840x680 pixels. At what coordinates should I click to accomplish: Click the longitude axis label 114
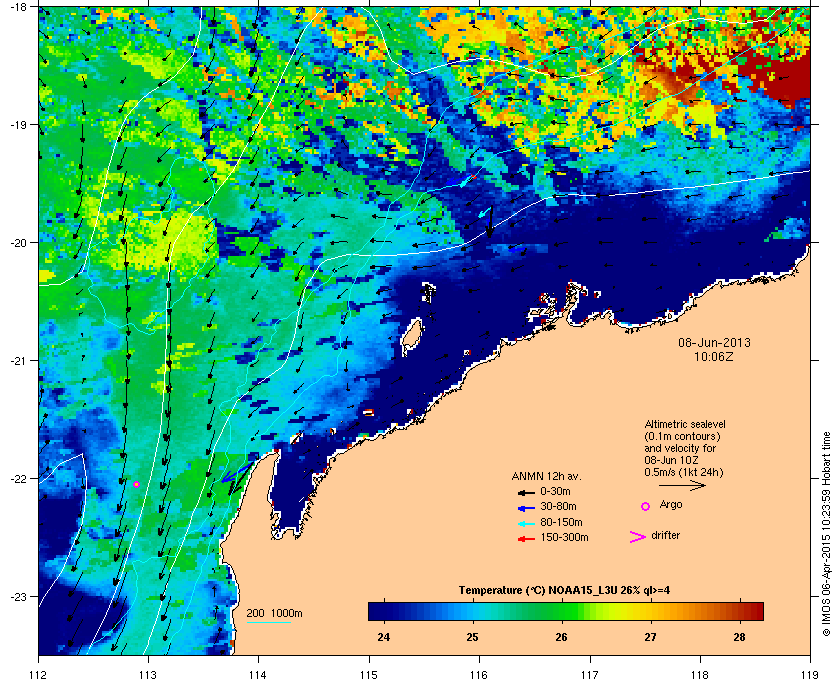tap(258, 674)
